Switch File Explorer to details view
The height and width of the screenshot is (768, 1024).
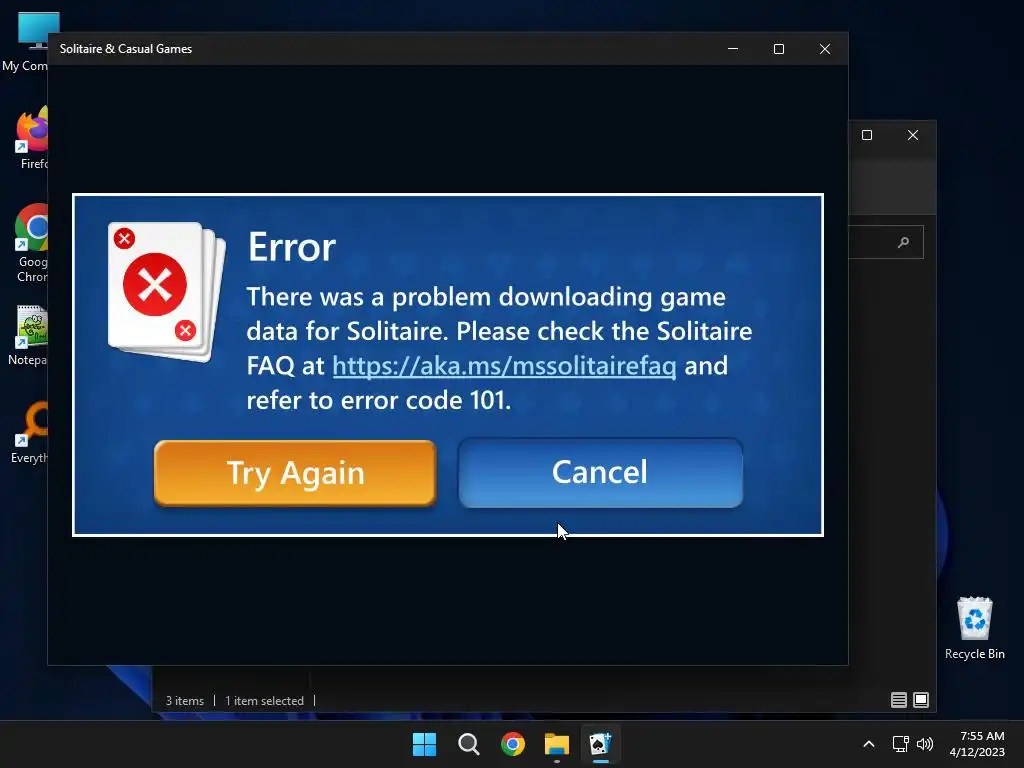coord(899,700)
